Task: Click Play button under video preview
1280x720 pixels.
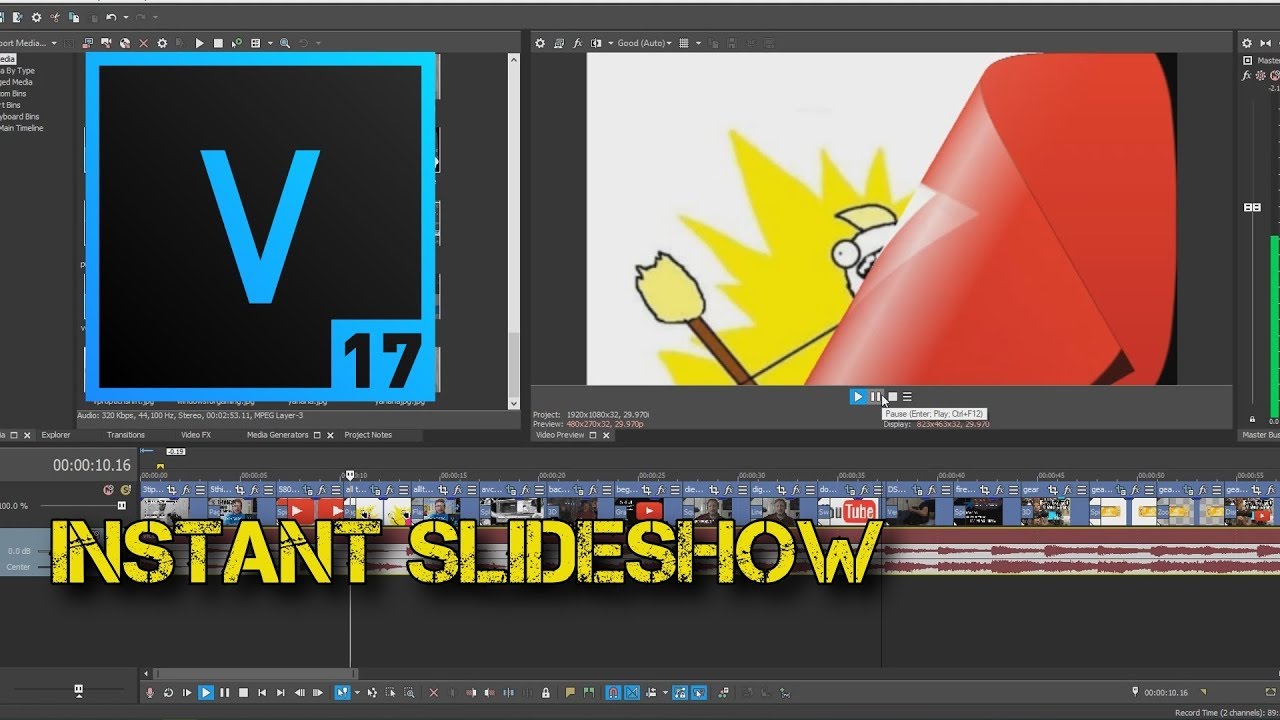Action: coord(857,397)
